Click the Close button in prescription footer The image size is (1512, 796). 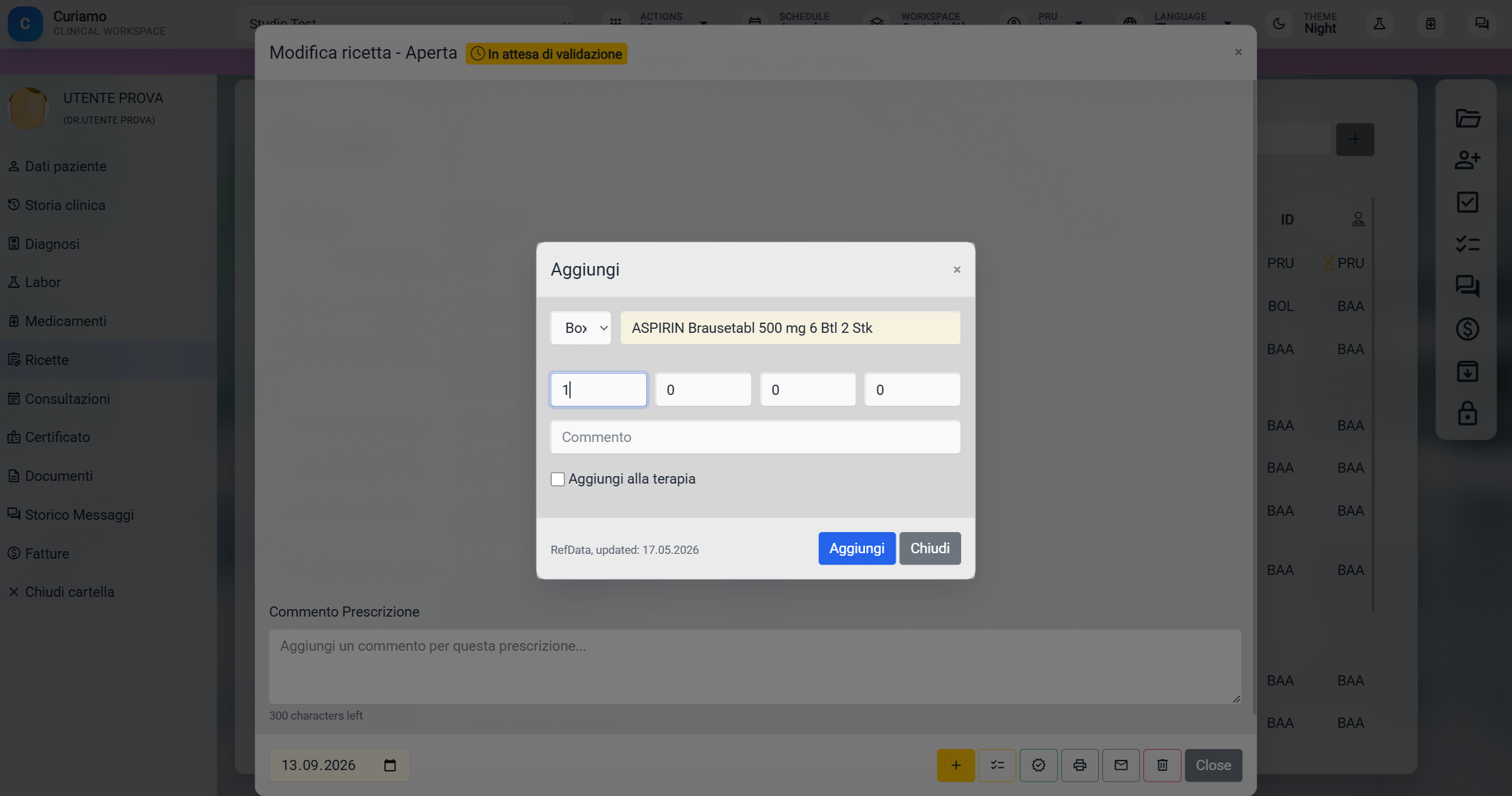(x=1213, y=765)
